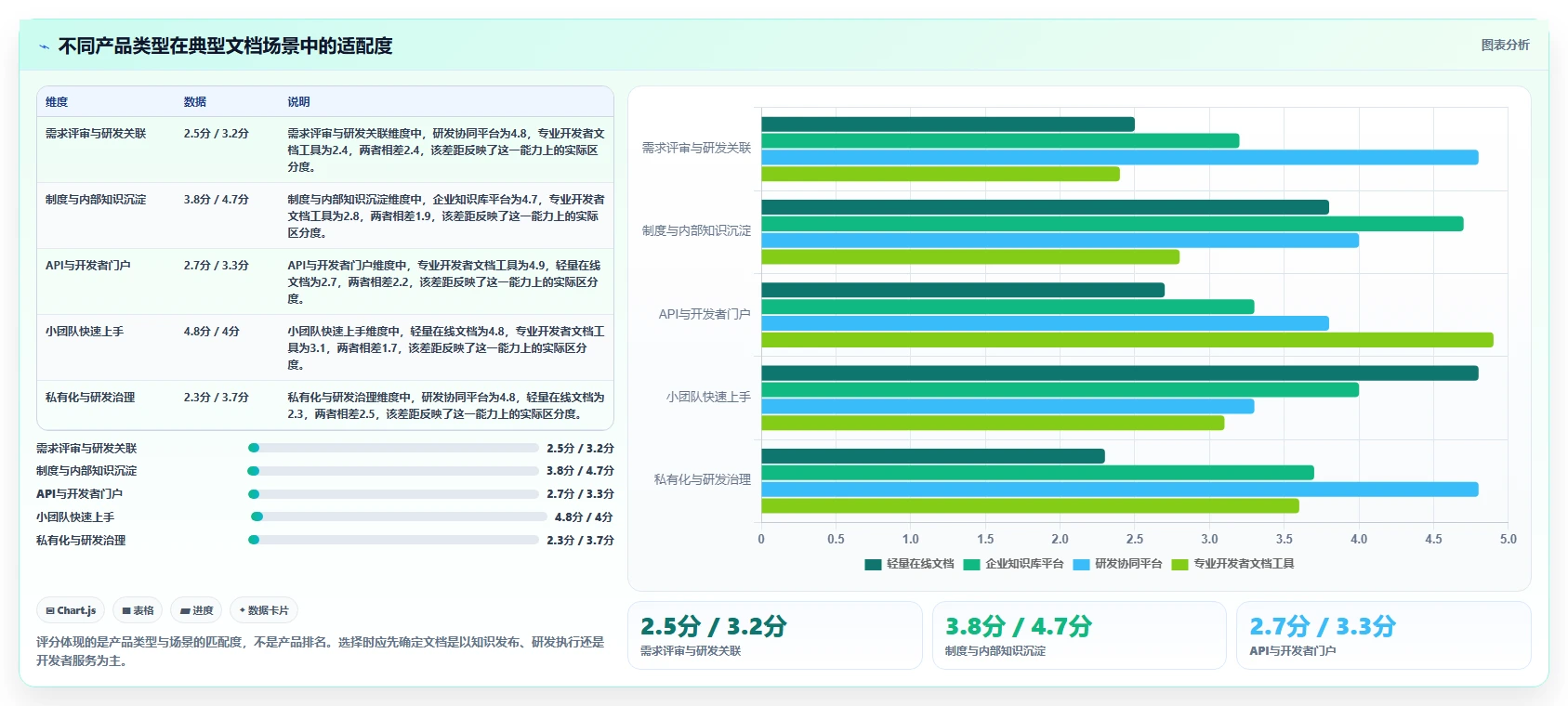Click chart axis label 私有化与研发治理
Image resolution: width=1568 pixels, height=706 pixels.
703,479
